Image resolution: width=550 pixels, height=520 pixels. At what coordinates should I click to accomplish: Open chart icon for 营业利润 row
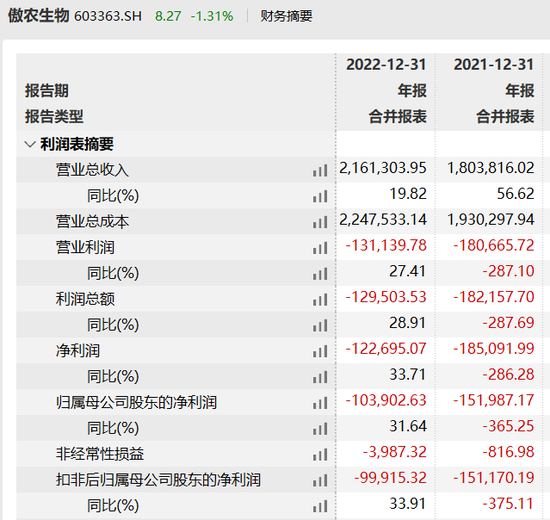click(x=320, y=248)
